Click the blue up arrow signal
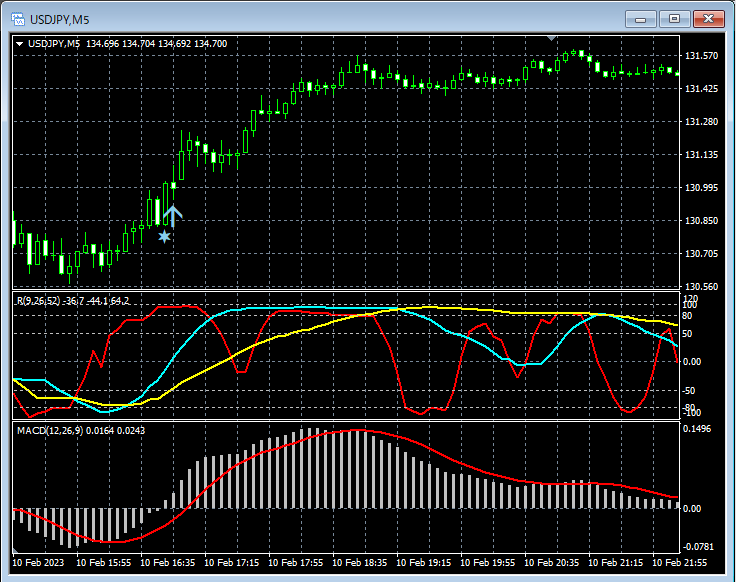The image size is (737, 582). tap(172, 216)
